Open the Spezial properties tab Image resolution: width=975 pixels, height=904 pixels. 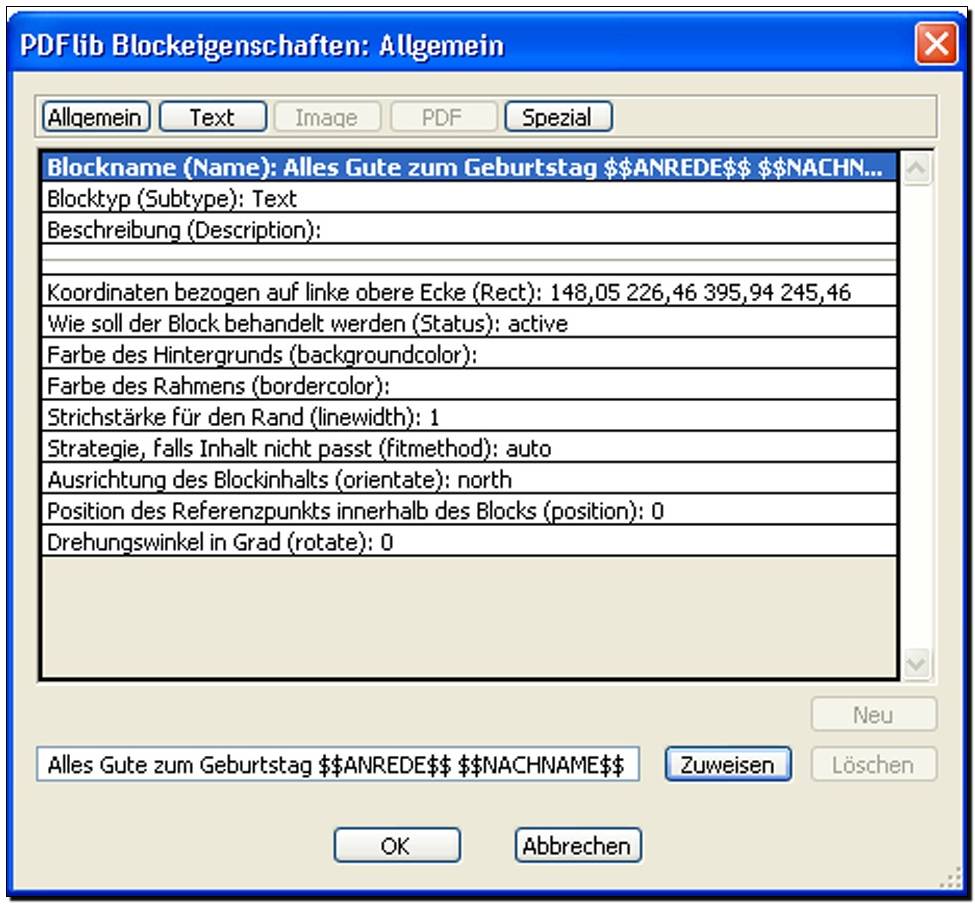click(x=558, y=117)
